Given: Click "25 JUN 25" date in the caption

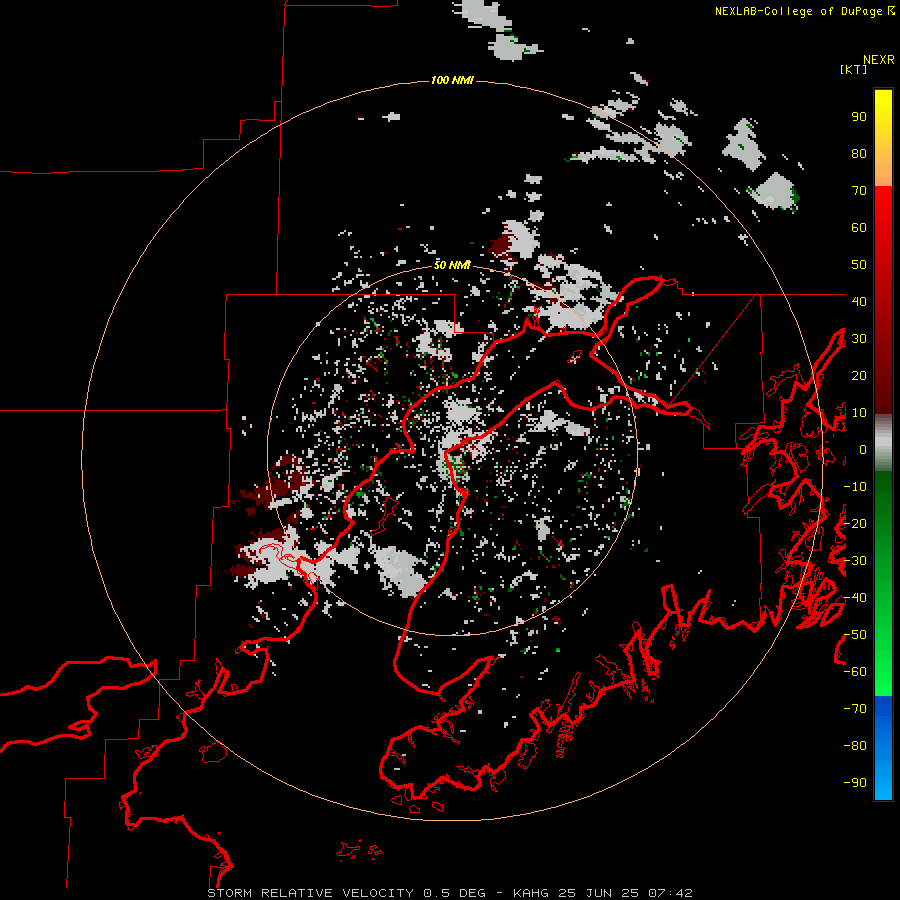Looking at the screenshot, I should 598,893.
